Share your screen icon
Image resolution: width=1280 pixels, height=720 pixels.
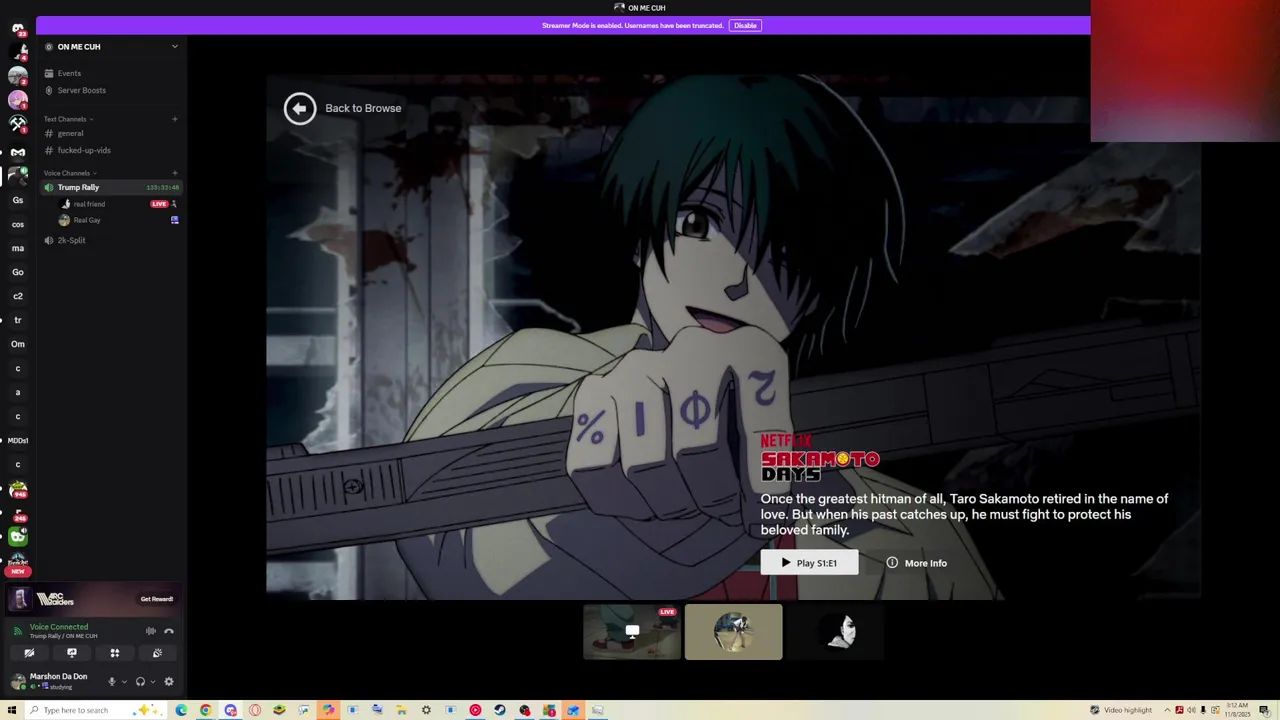(72, 653)
